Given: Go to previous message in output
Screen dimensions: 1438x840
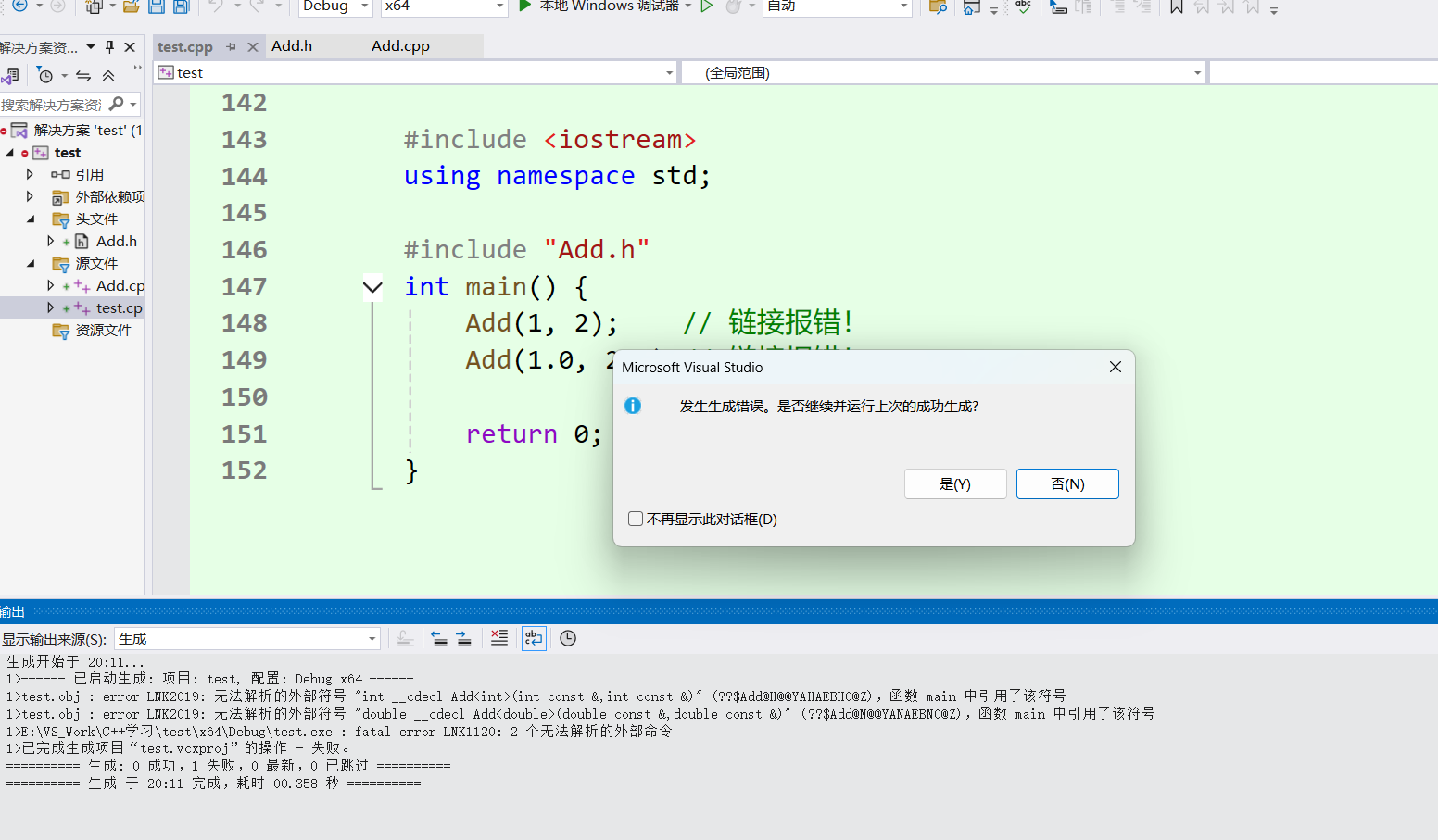Looking at the screenshot, I should point(439,638).
